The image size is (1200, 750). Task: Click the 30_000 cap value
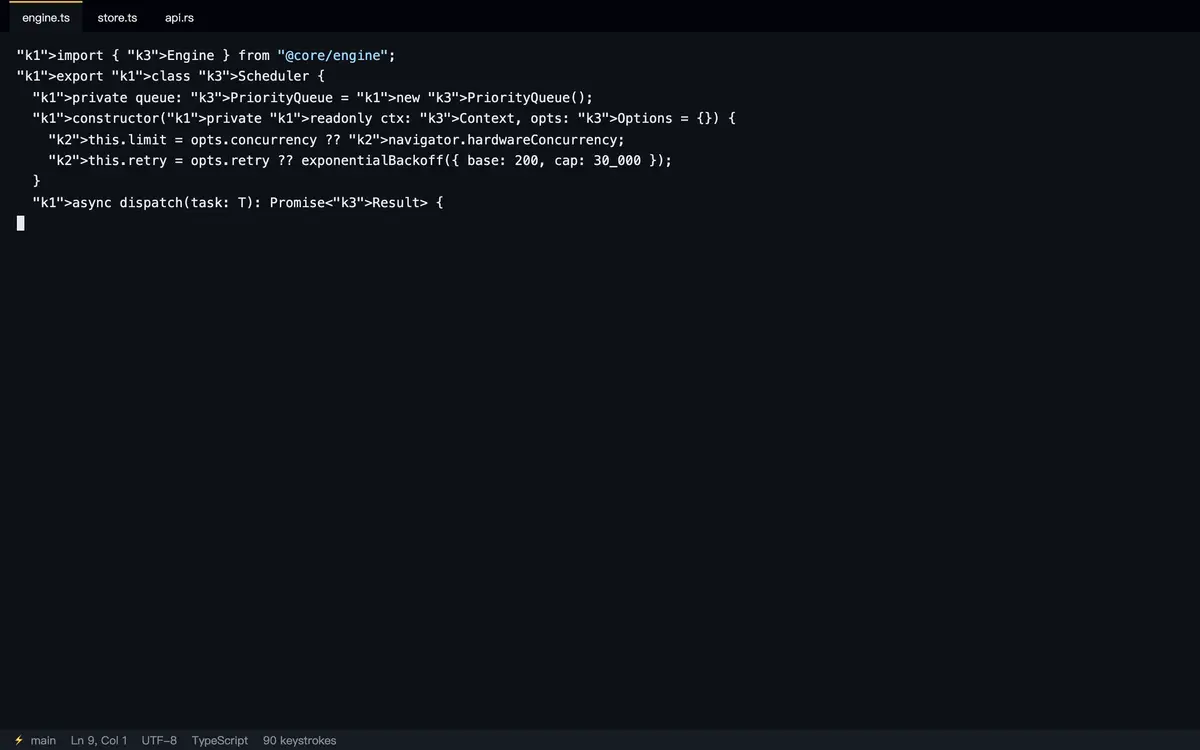[617, 160]
